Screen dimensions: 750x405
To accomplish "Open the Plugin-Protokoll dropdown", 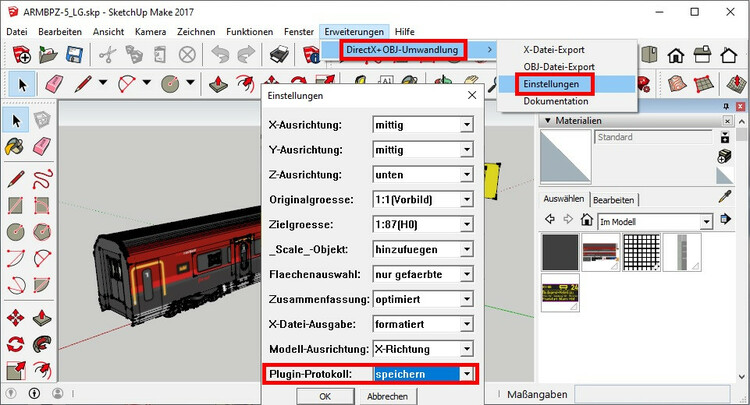I will click(466, 373).
